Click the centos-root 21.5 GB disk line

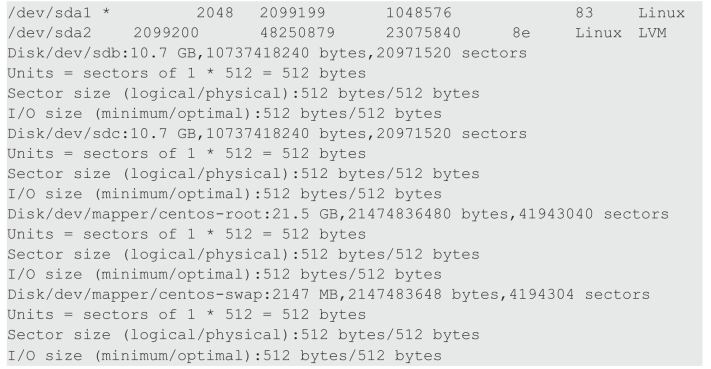[x=338, y=214]
